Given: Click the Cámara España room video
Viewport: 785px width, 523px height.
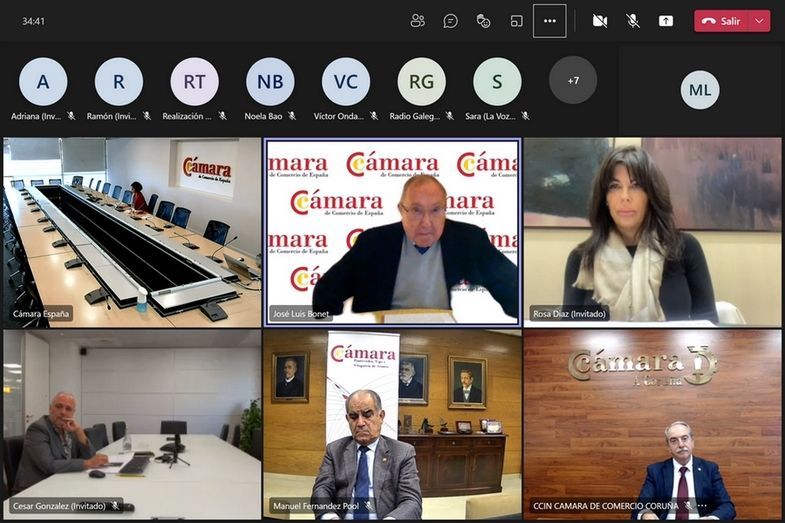Looking at the screenshot, I should 132,232.
